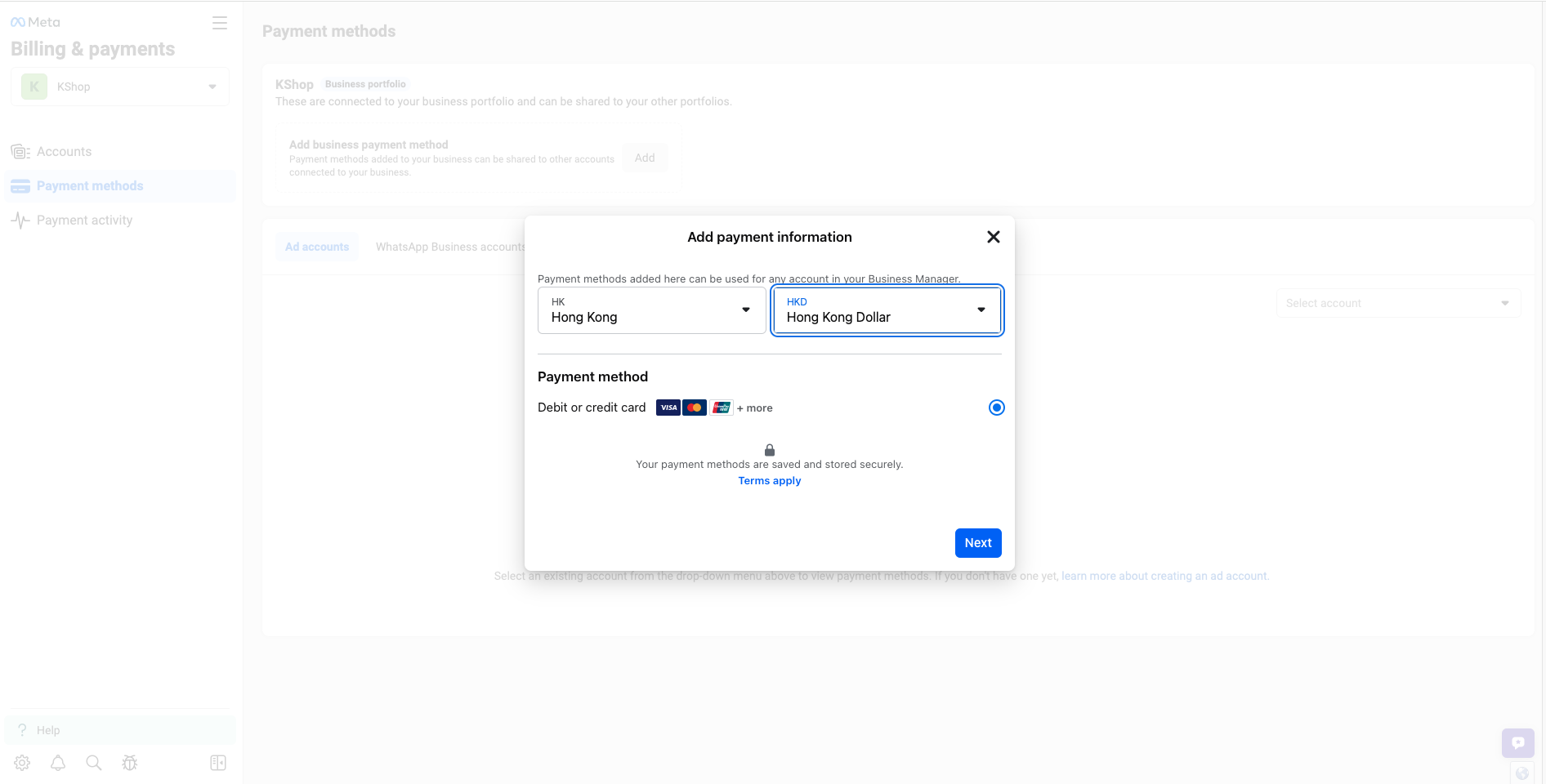Click the Payment methods card icon
Image resolution: width=1546 pixels, height=784 pixels.
[20, 186]
